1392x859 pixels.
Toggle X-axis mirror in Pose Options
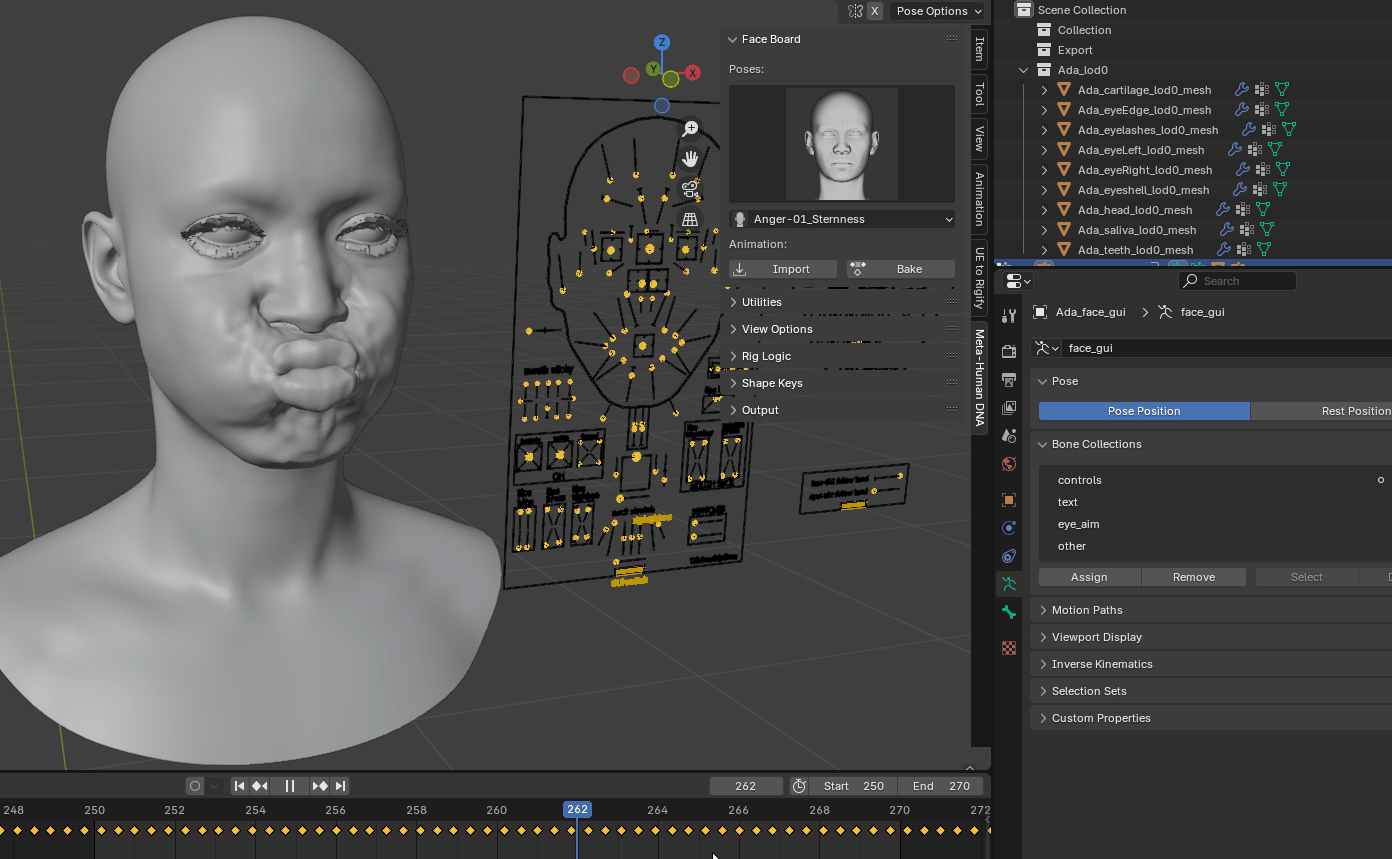pos(875,11)
